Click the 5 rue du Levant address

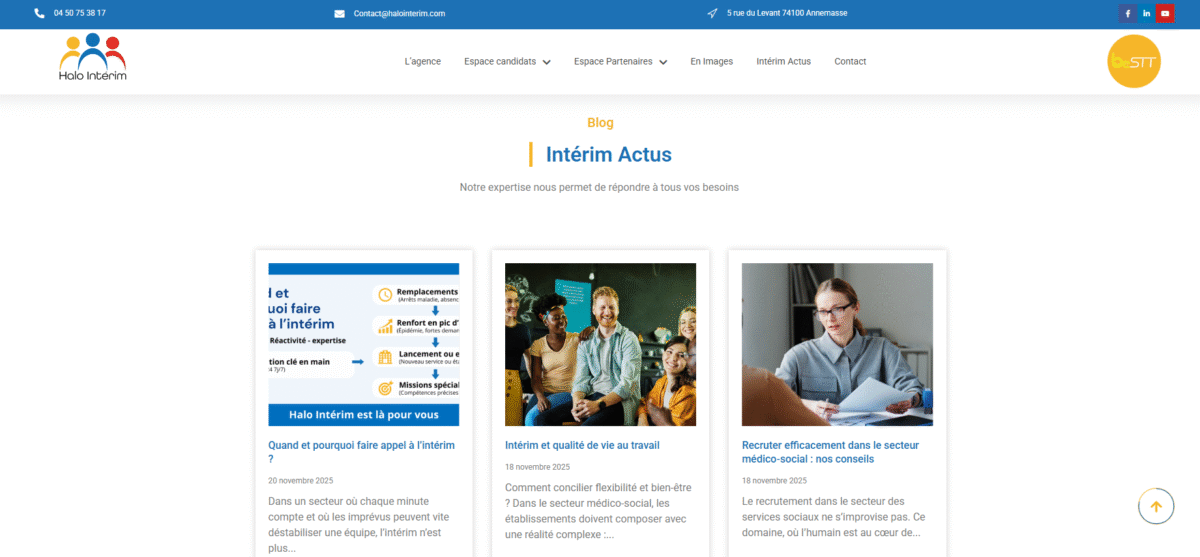click(x=787, y=13)
